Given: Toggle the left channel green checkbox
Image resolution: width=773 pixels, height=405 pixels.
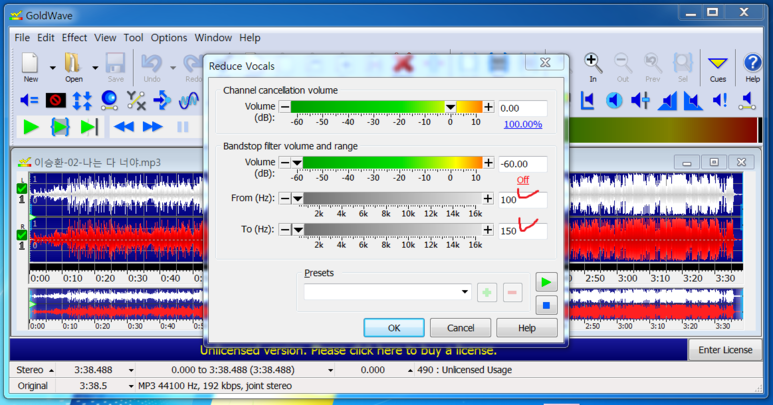Looking at the screenshot, I should click(x=22, y=188).
